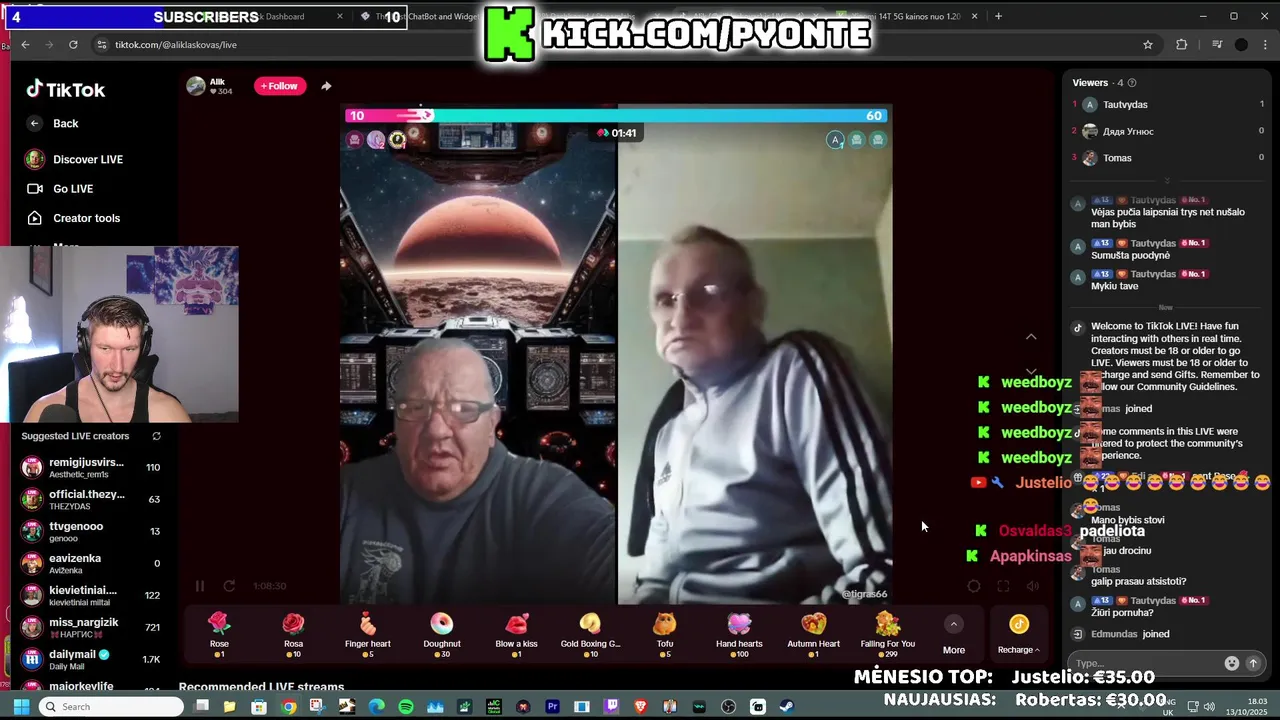The height and width of the screenshot is (720, 1280).
Task: Expand More gifts list
Action: pos(954,635)
